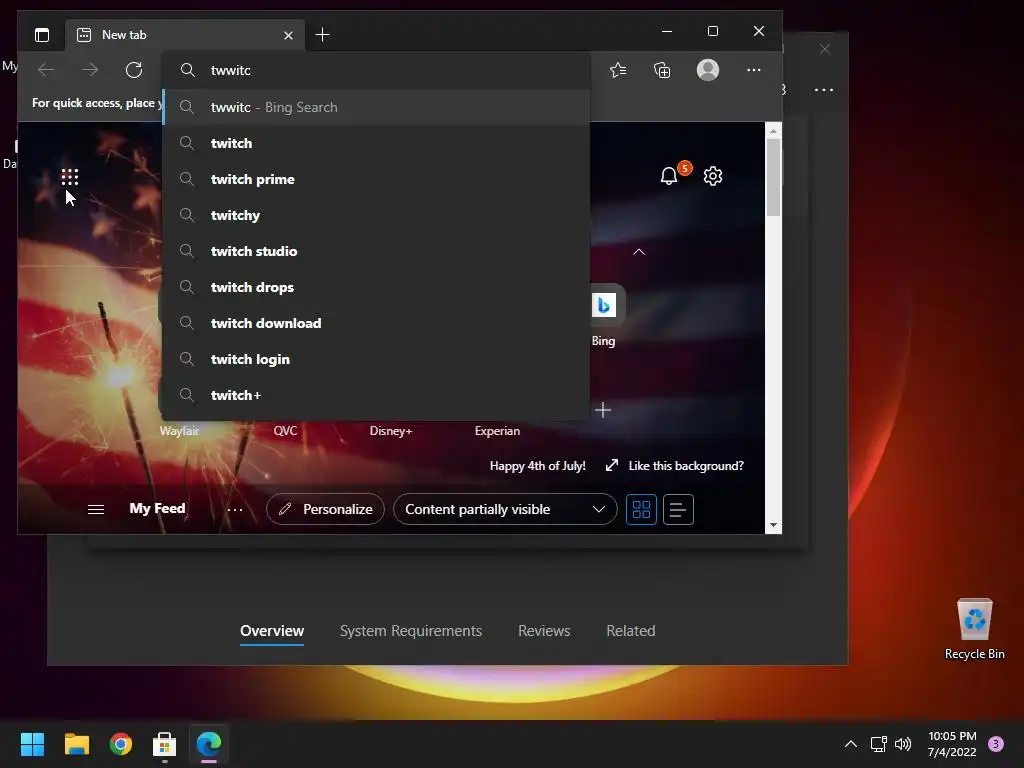Open the network icon in system tray
The height and width of the screenshot is (768, 1024).
click(878, 744)
